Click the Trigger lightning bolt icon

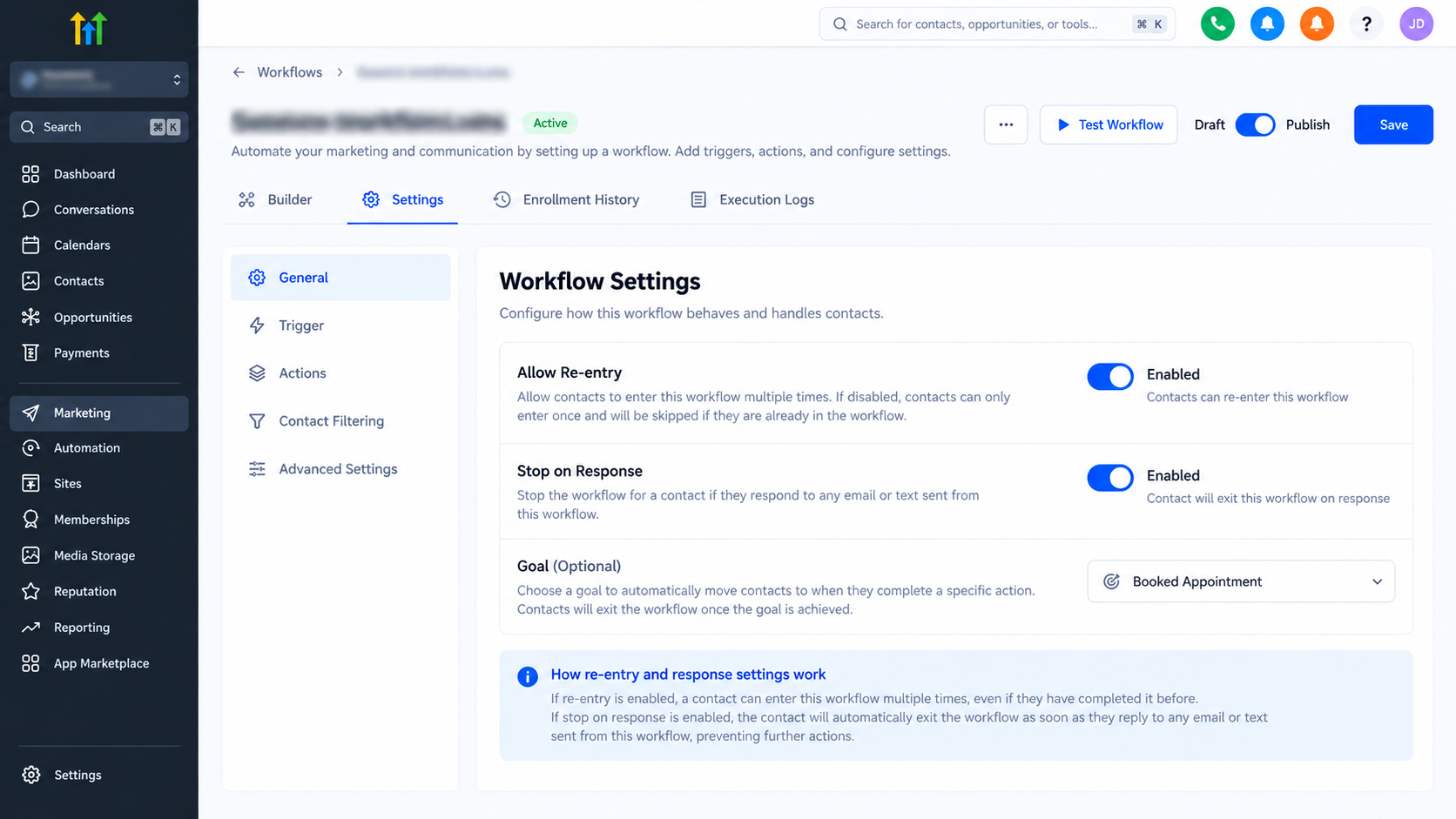pos(257,326)
